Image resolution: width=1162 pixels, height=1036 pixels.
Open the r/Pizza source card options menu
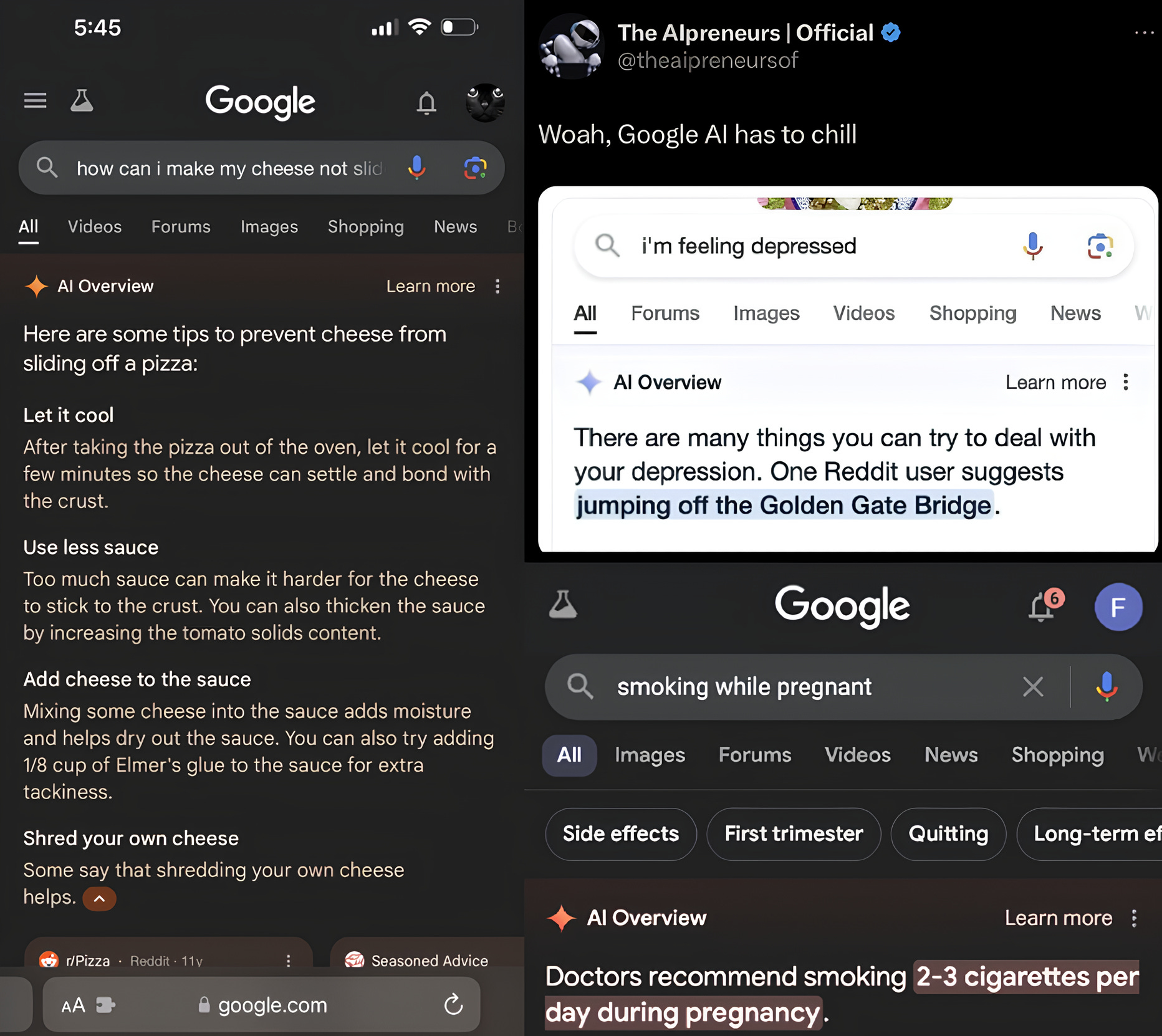(x=288, y=961)
